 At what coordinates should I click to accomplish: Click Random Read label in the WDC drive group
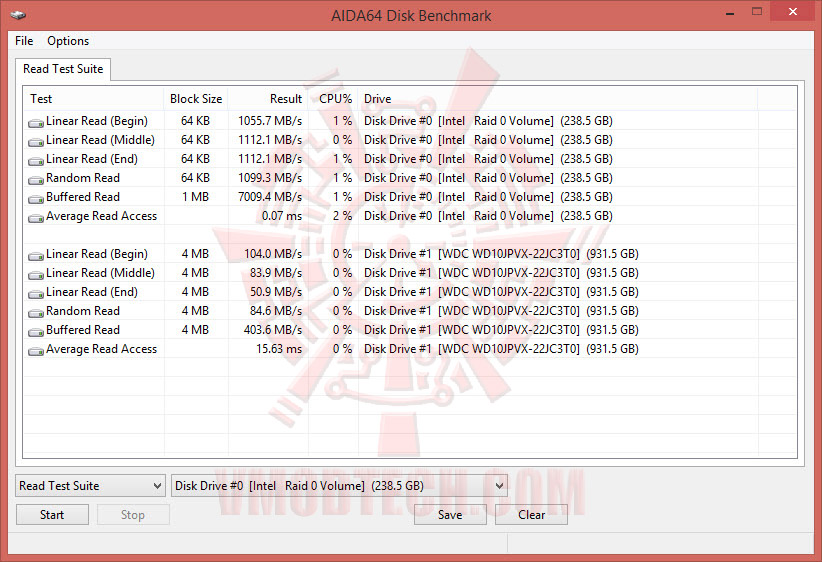(83, 311)
